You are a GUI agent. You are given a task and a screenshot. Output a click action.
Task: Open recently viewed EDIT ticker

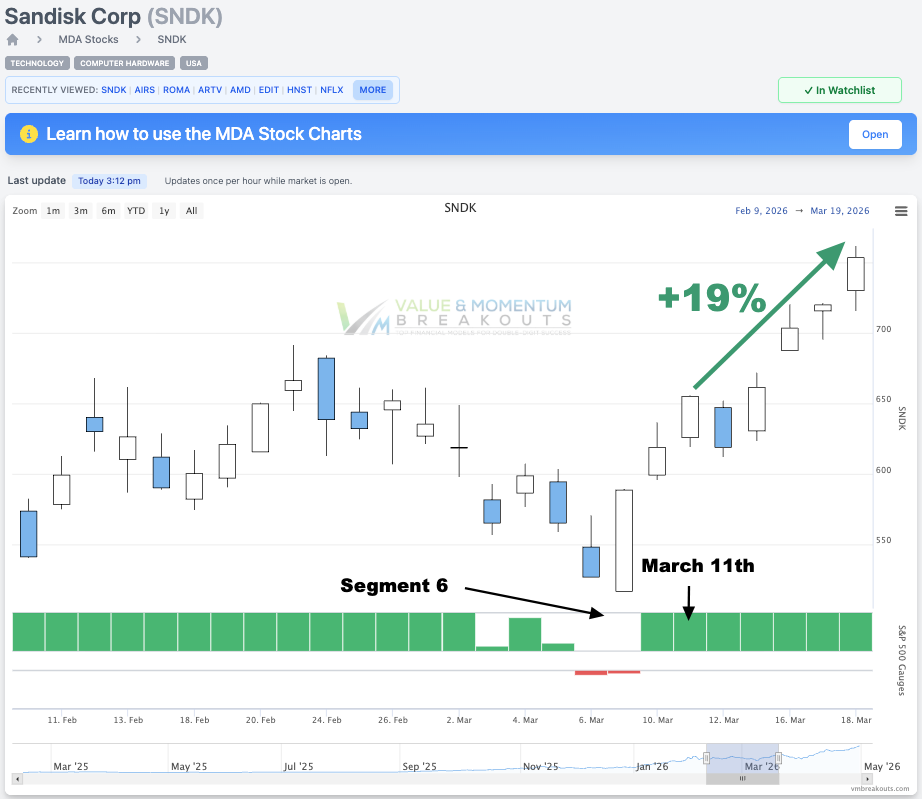point(269,90)
